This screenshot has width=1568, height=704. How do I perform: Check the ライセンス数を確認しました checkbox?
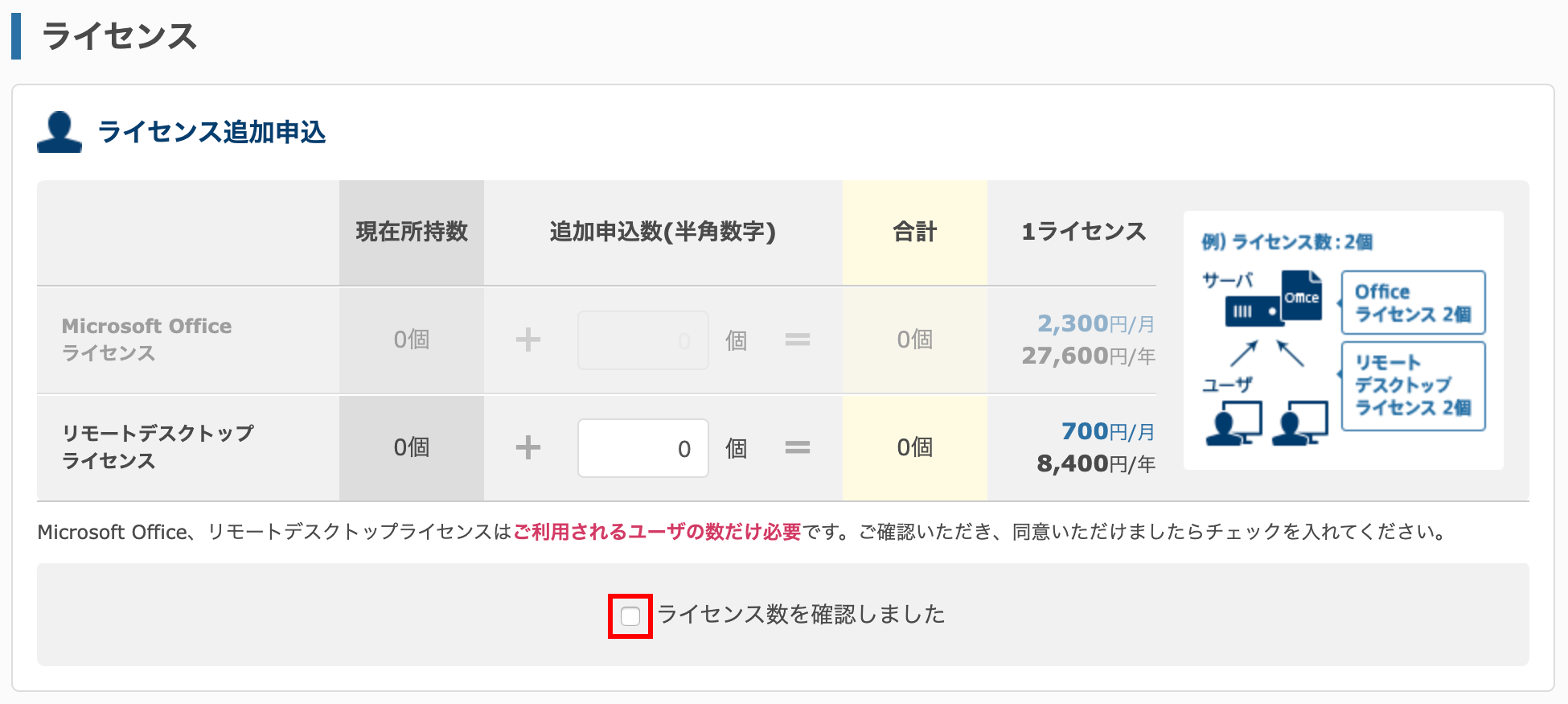point(630,616)
